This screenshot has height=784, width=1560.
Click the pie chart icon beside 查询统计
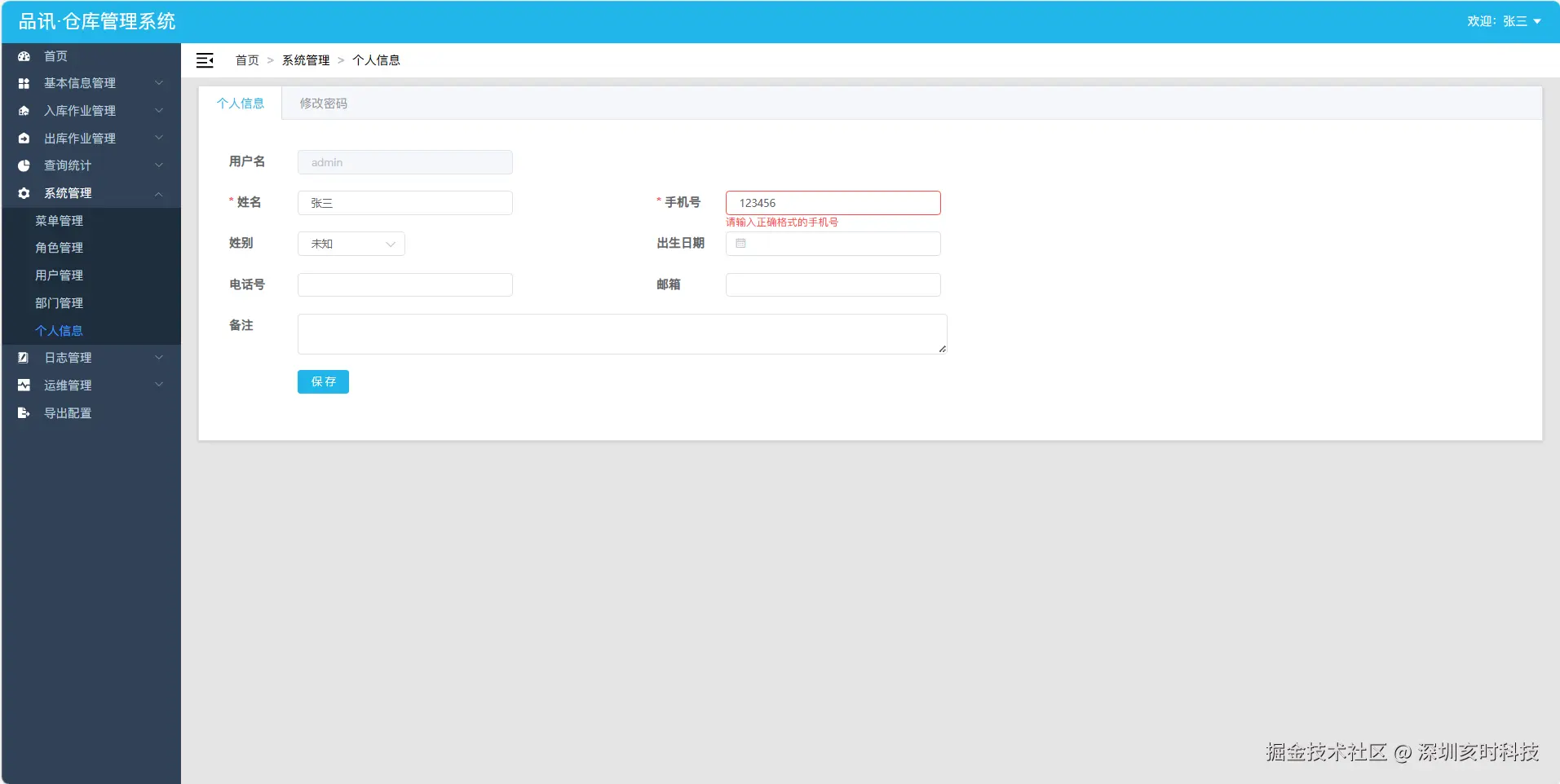coord(24,165)
